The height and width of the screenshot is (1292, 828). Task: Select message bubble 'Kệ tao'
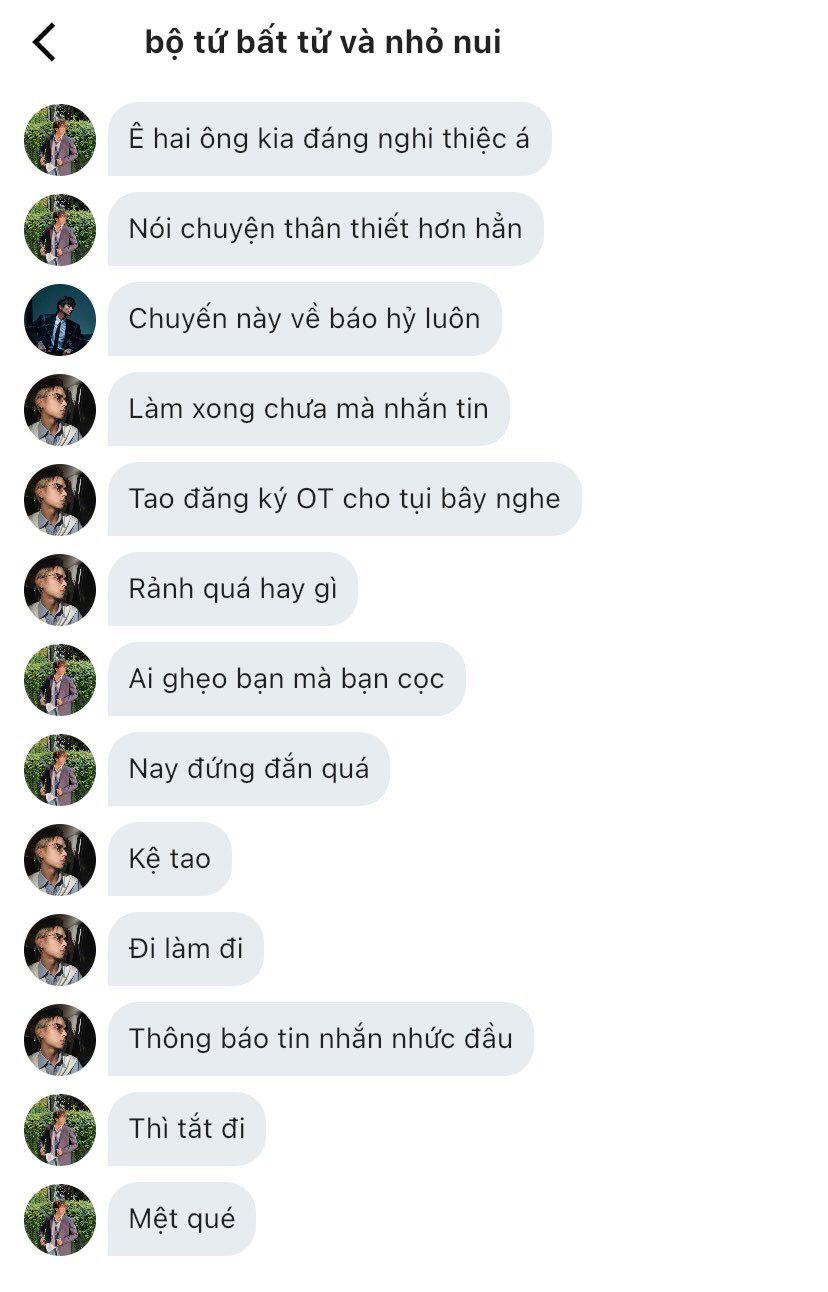click(170, 859)
